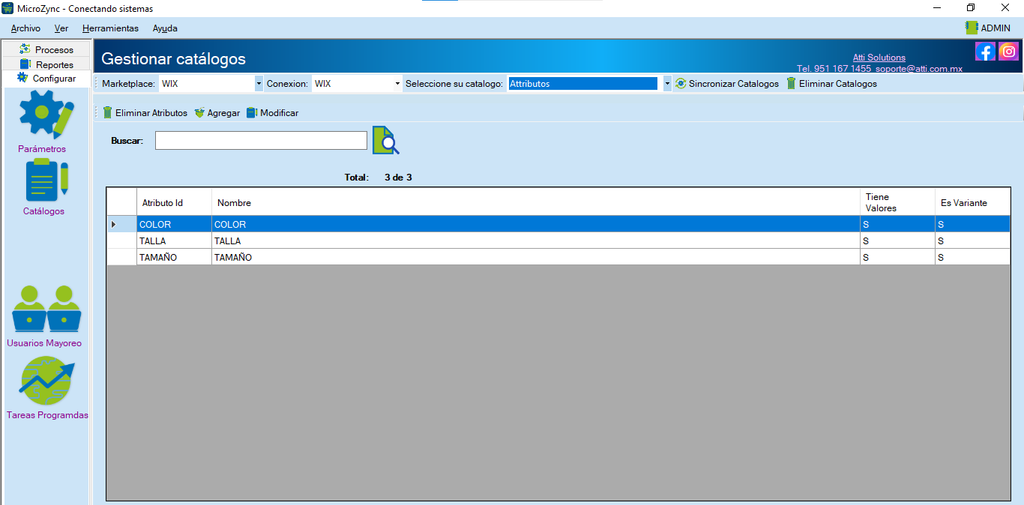Click the ADMIN user label
Viewport: 1024px width, 505px height.
[x=995, y=29]
